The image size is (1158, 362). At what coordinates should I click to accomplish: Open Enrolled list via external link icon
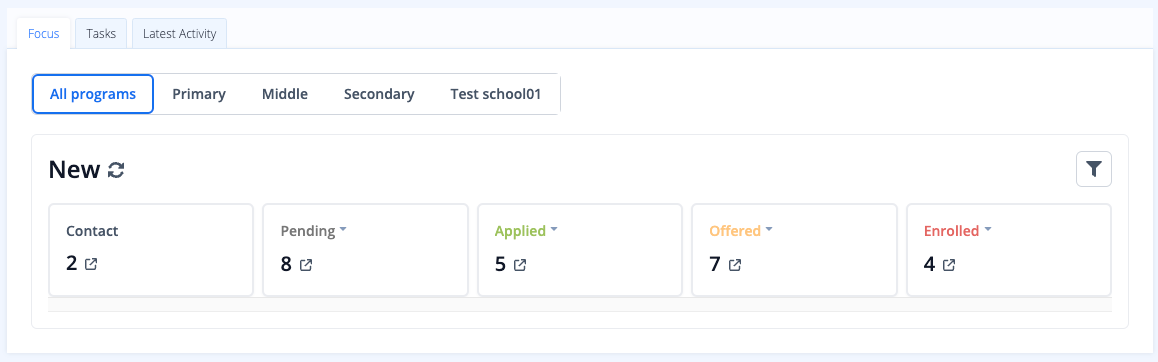949,264
